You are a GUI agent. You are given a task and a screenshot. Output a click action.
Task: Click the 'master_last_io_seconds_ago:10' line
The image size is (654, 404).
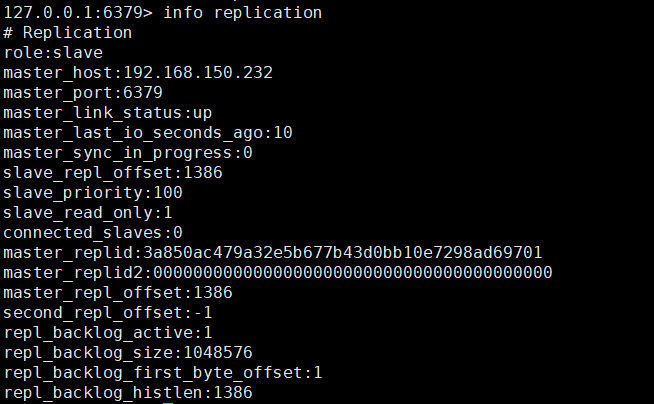147,133
